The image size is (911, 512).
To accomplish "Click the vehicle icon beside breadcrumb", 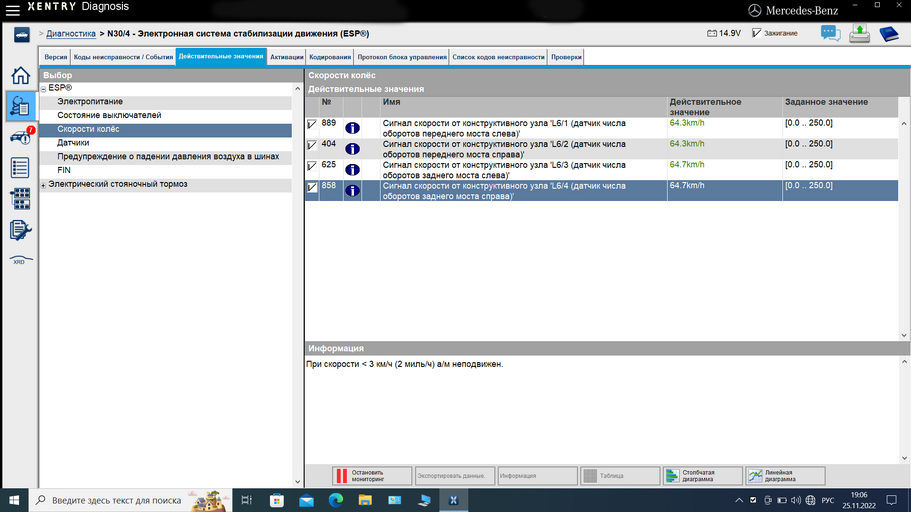I will (x=21, y=35).
